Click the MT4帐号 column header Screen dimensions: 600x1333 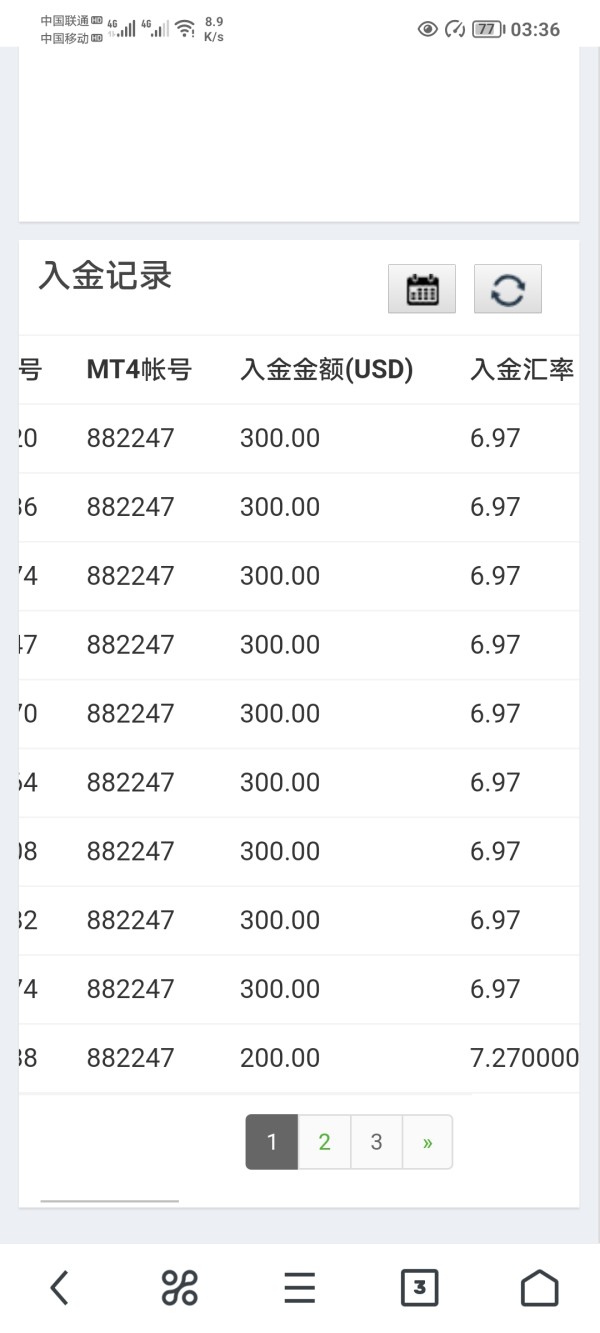(139, 370)
